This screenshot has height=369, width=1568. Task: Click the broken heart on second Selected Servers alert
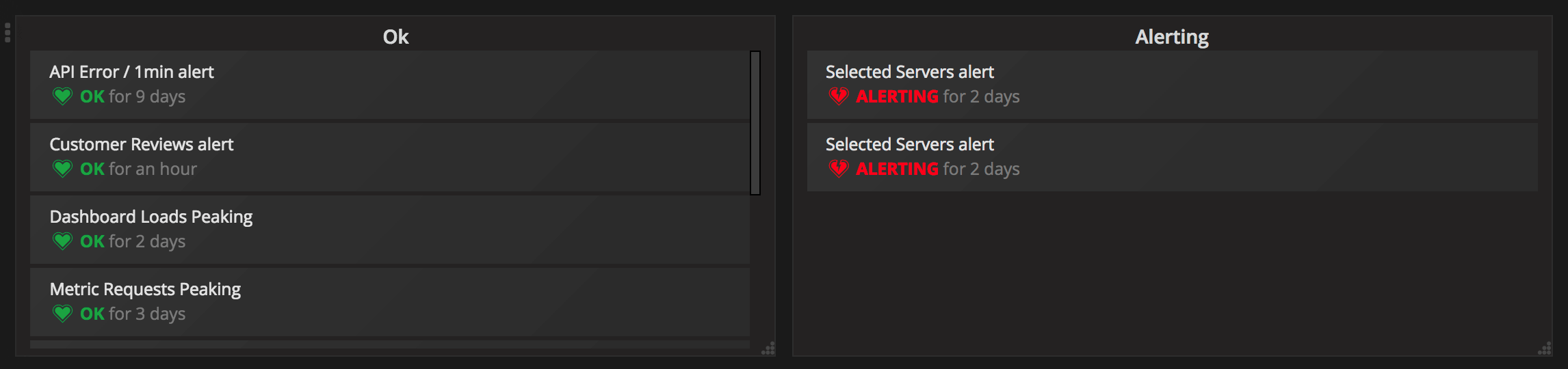839,169
